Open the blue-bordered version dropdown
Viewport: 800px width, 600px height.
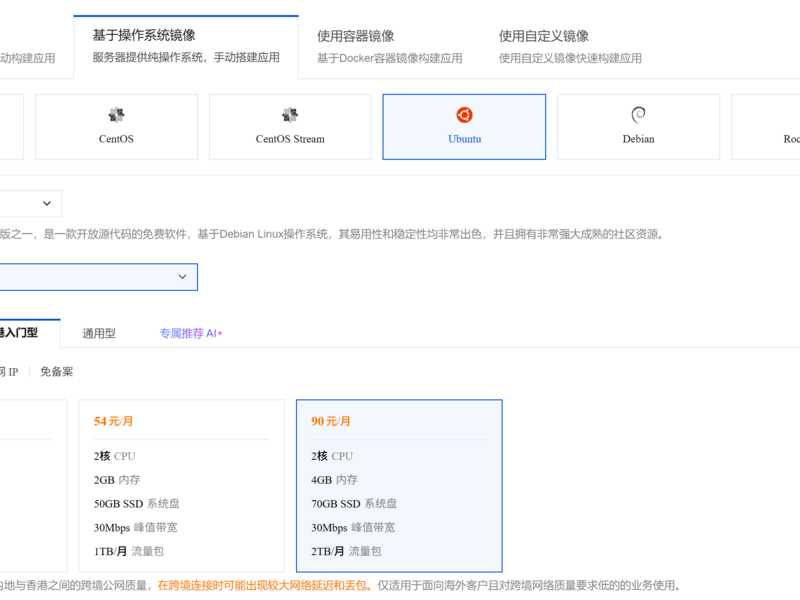tap(98, 277)
